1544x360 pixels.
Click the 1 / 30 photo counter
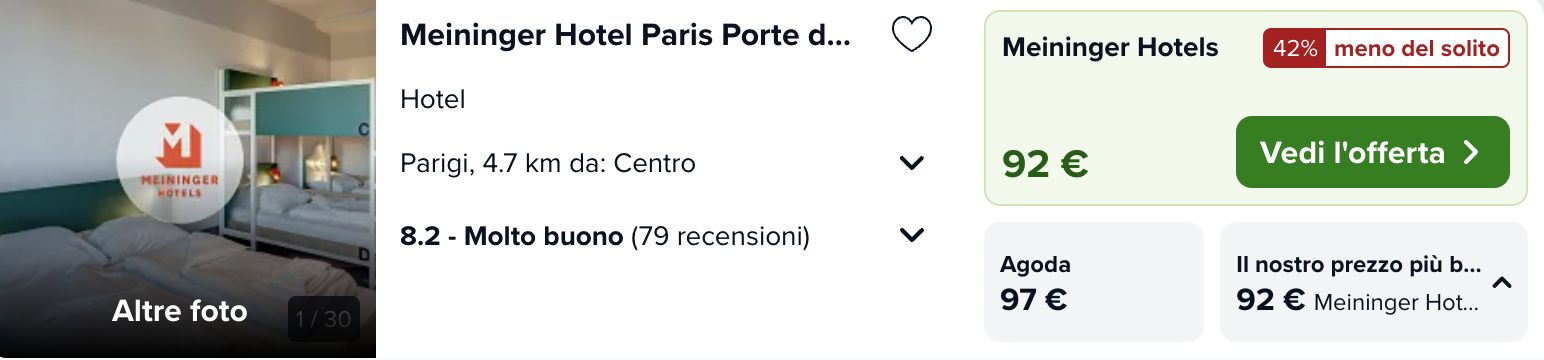pos(323,319)
